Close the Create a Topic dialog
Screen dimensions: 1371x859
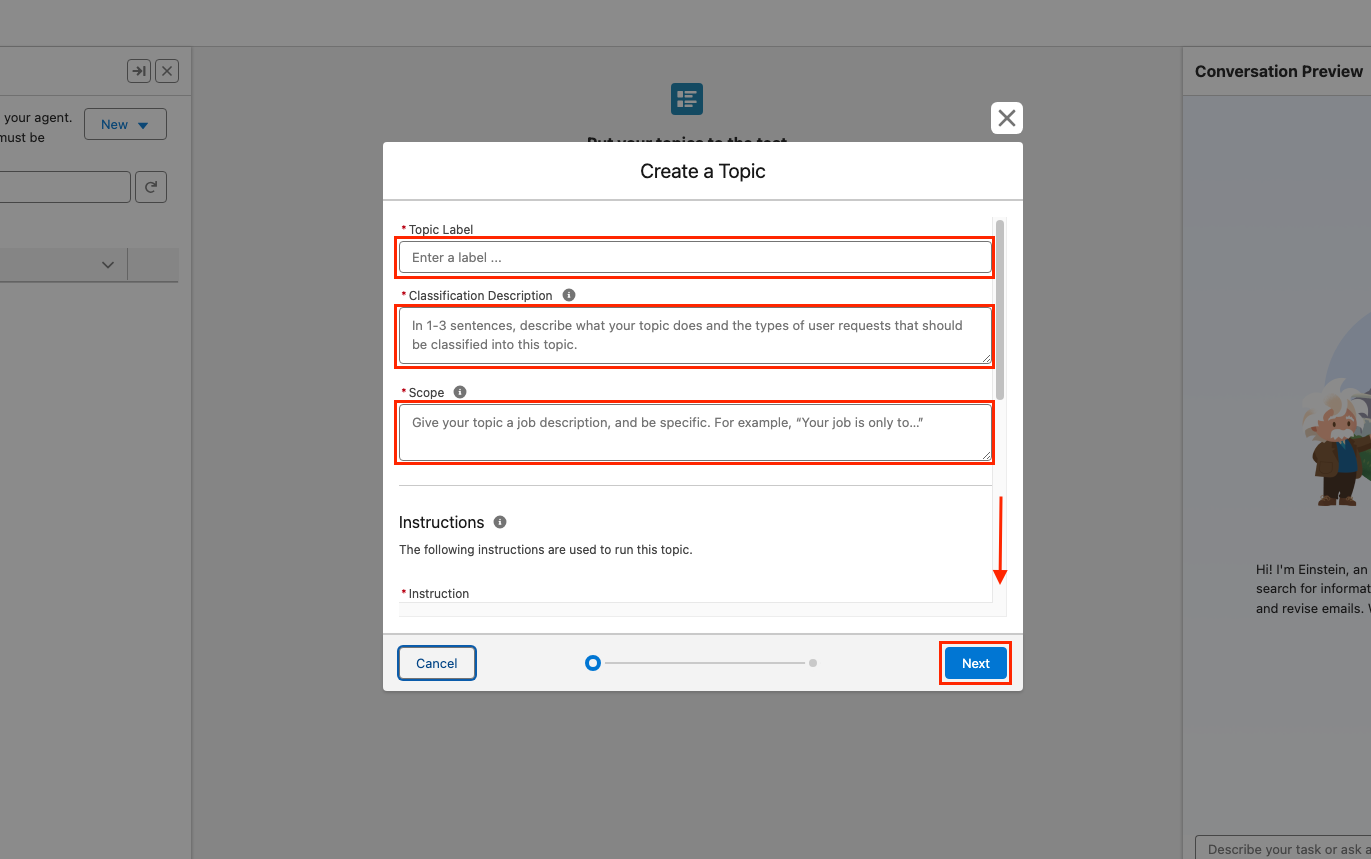tap(1006, 118)
